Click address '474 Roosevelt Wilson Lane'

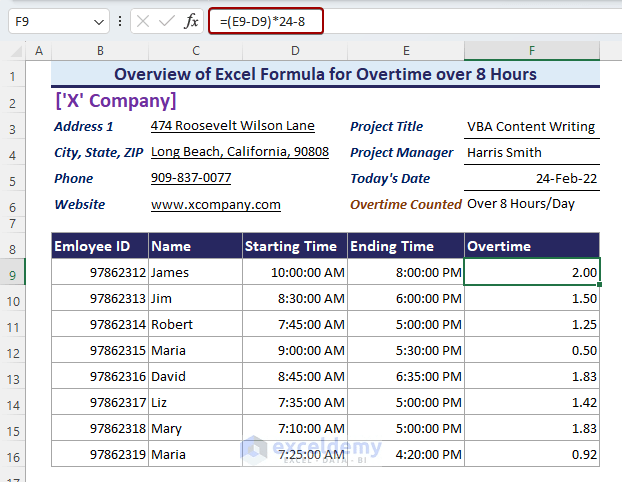[x=232, y=126]
